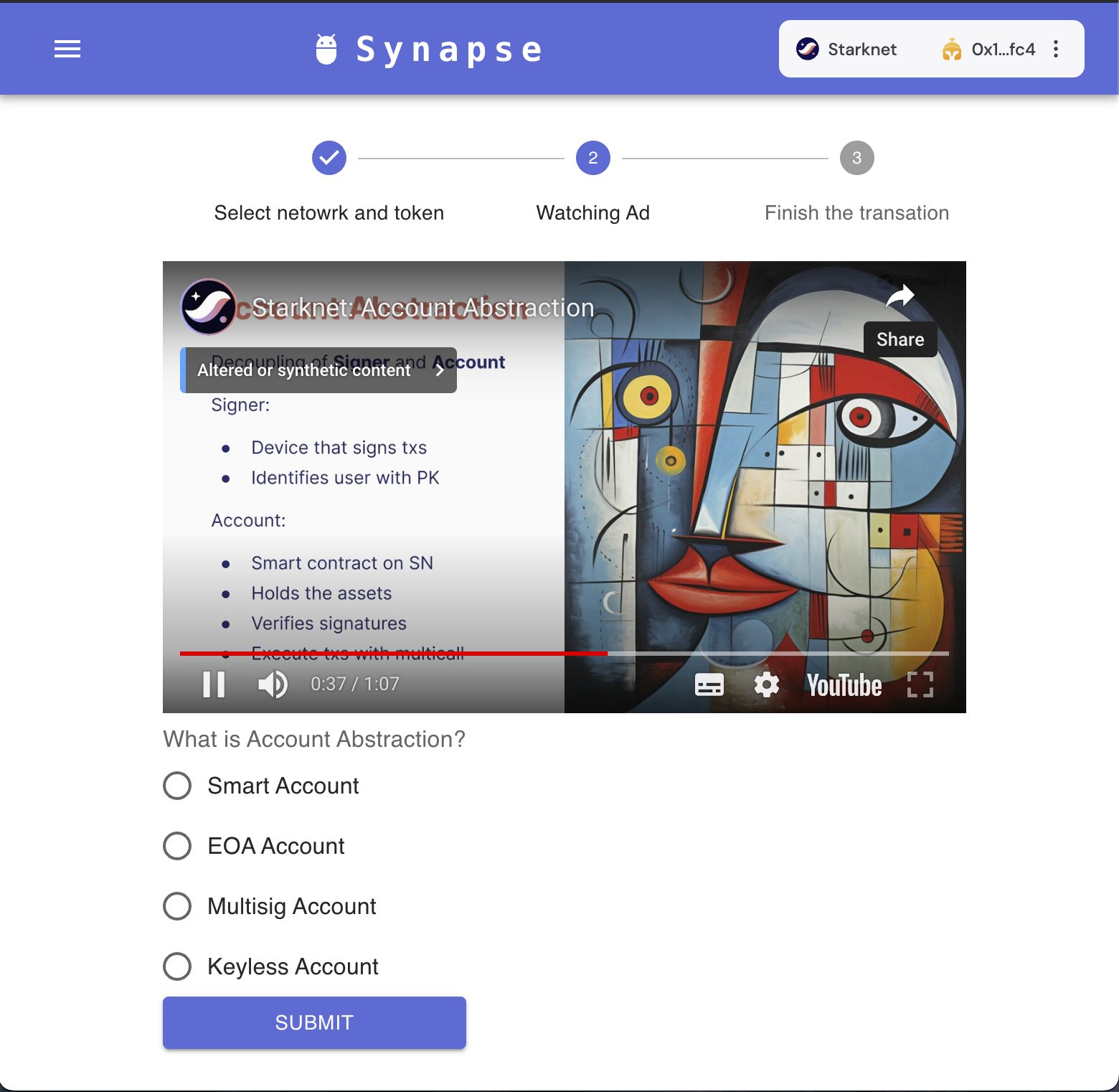Select 'Finish the transation' step label
Screen dimensions: 1119x1092
[857, 213]
